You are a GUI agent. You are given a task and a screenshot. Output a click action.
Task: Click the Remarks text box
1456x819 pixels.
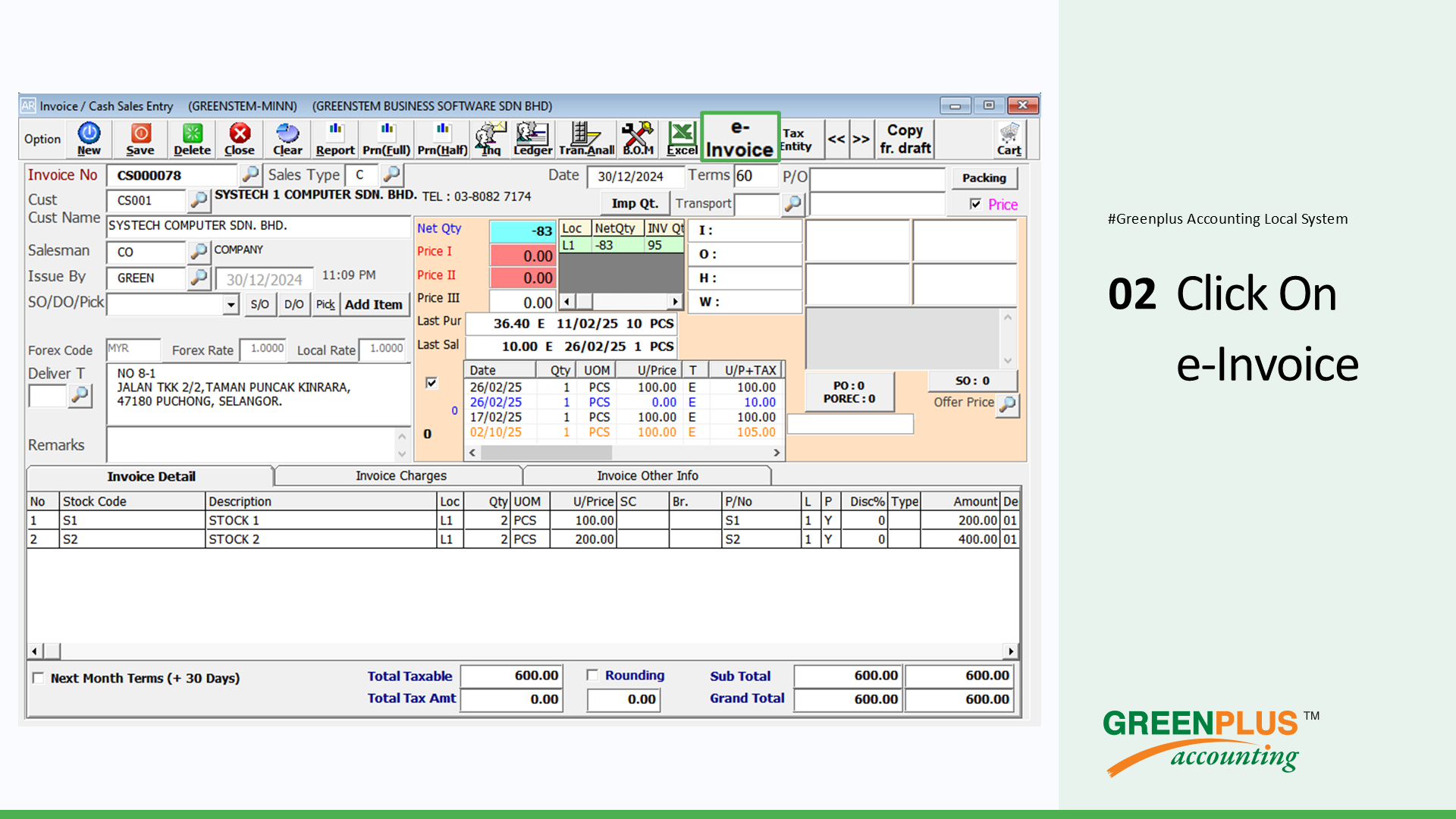pos(251,444)
